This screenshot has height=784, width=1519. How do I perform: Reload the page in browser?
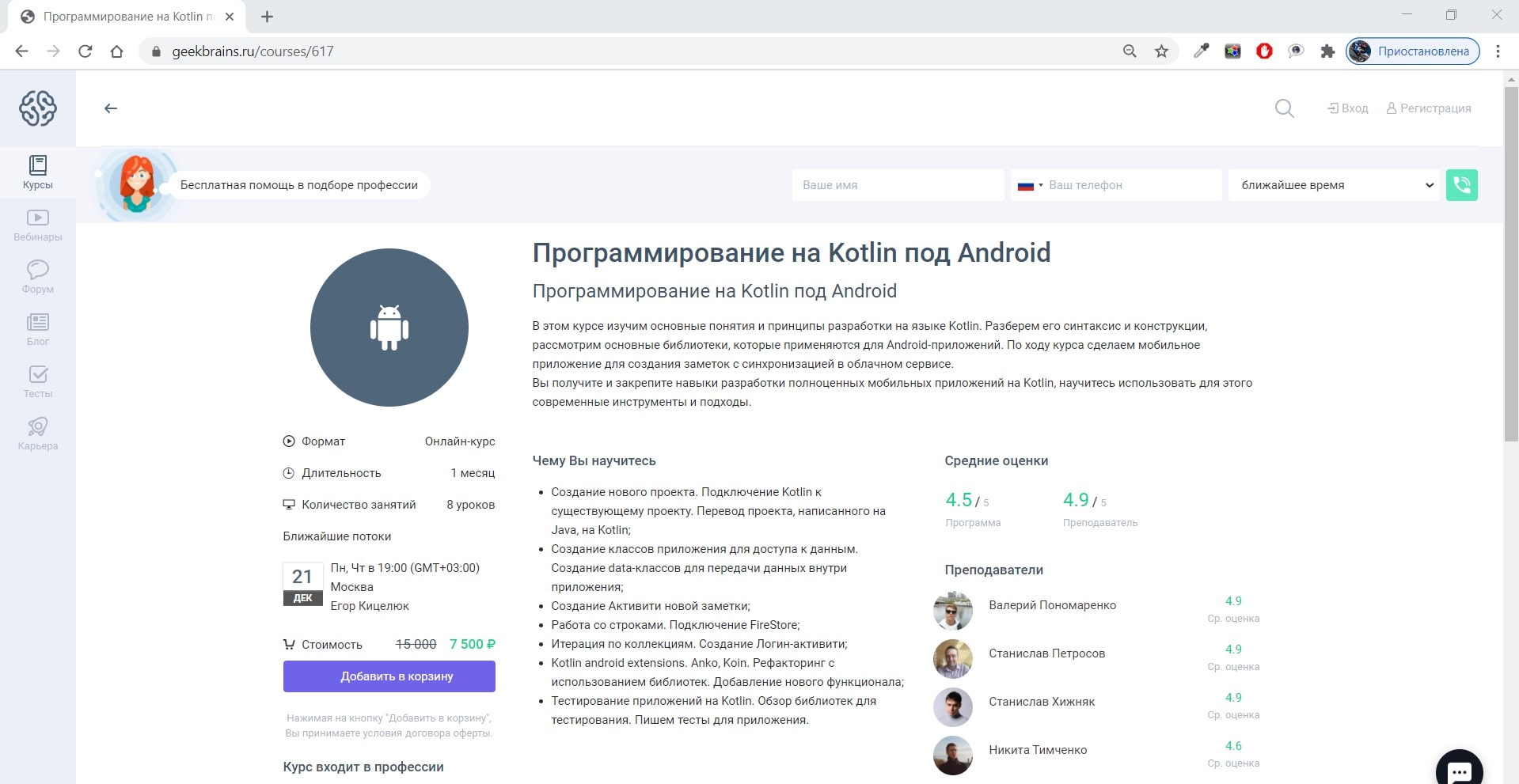click(85, 51)
